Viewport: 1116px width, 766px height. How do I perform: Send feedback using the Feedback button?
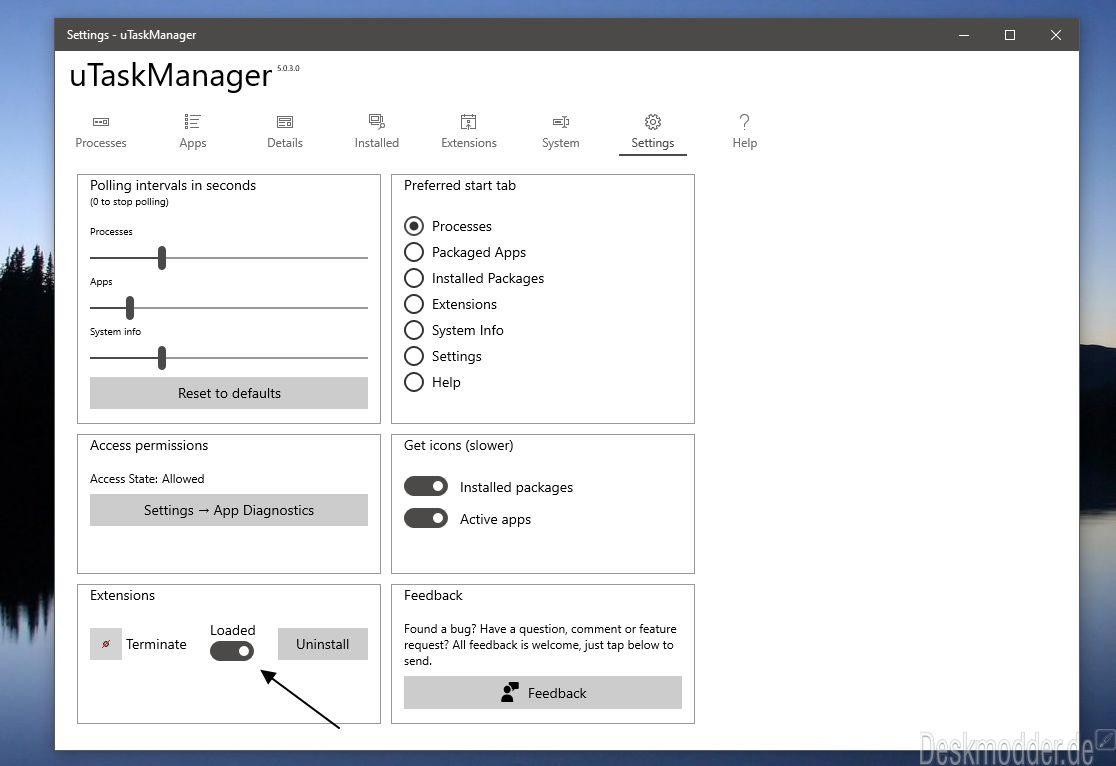(543, 693)
